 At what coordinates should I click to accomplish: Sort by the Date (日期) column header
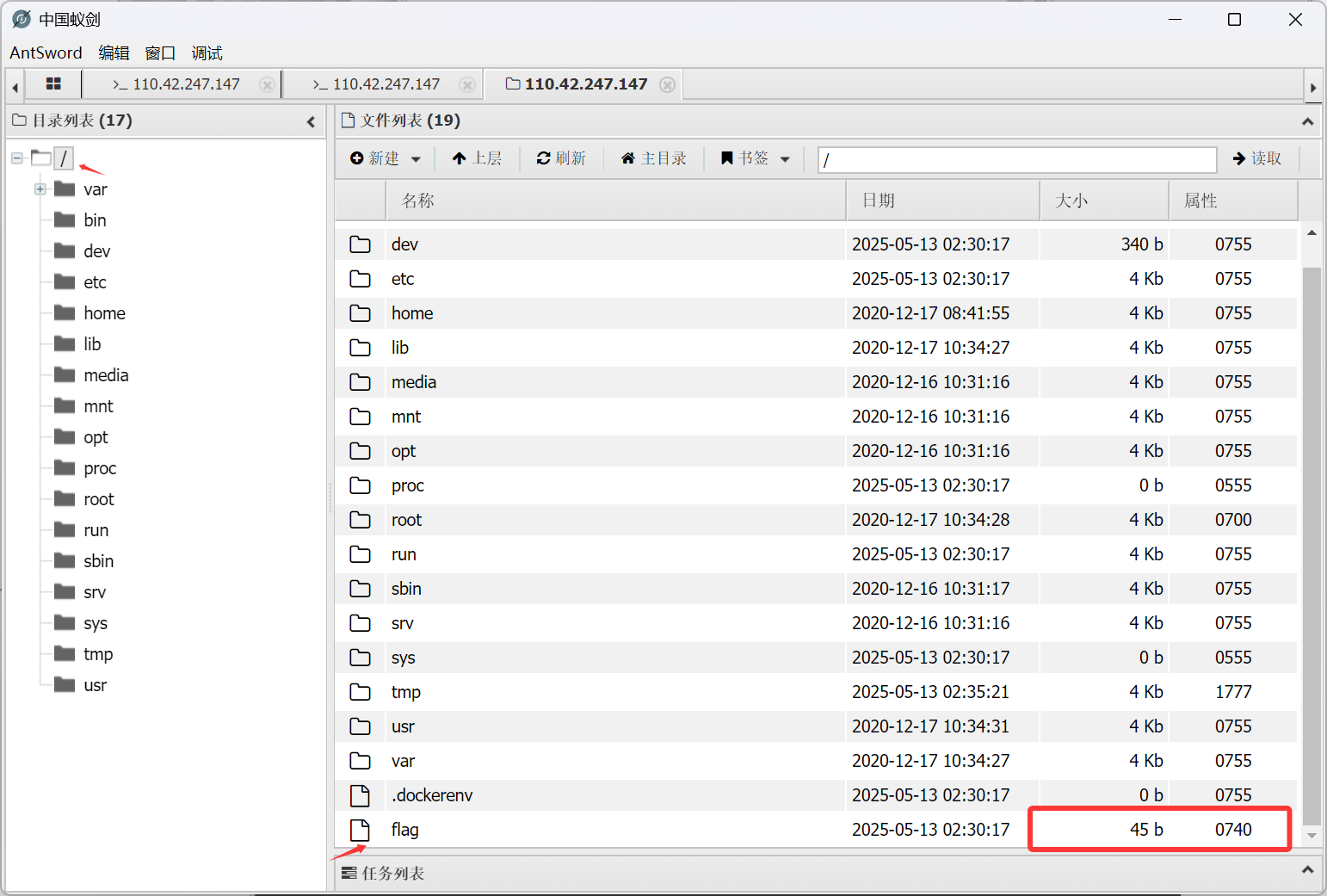coord(943,201)
